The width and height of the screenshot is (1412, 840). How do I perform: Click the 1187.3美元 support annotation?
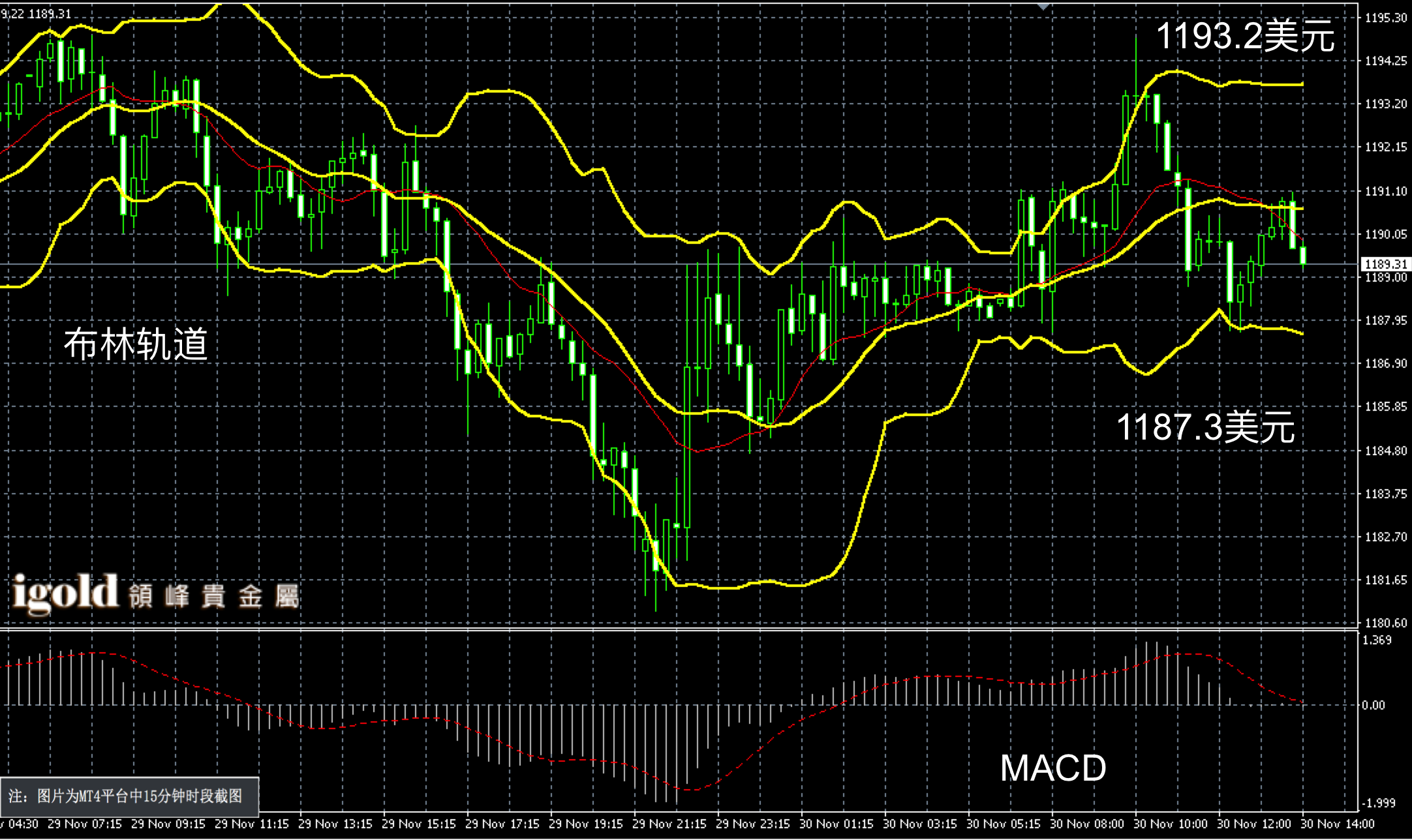tap(1206, 427)
